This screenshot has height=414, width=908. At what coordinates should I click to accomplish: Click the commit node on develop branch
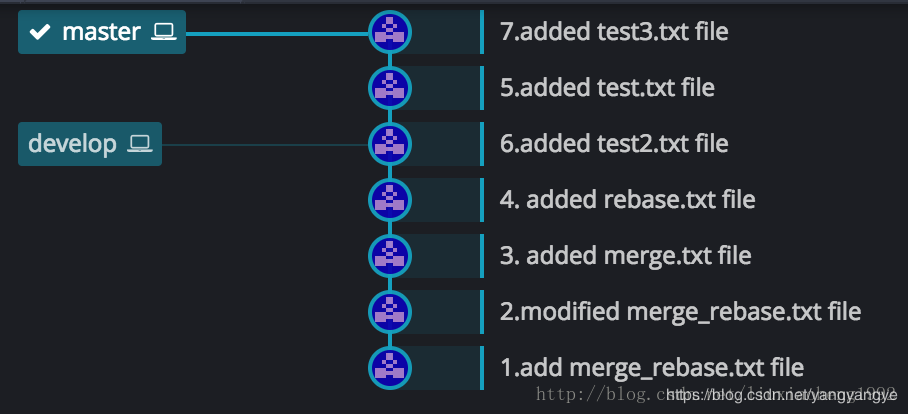[x=389, y=144]
